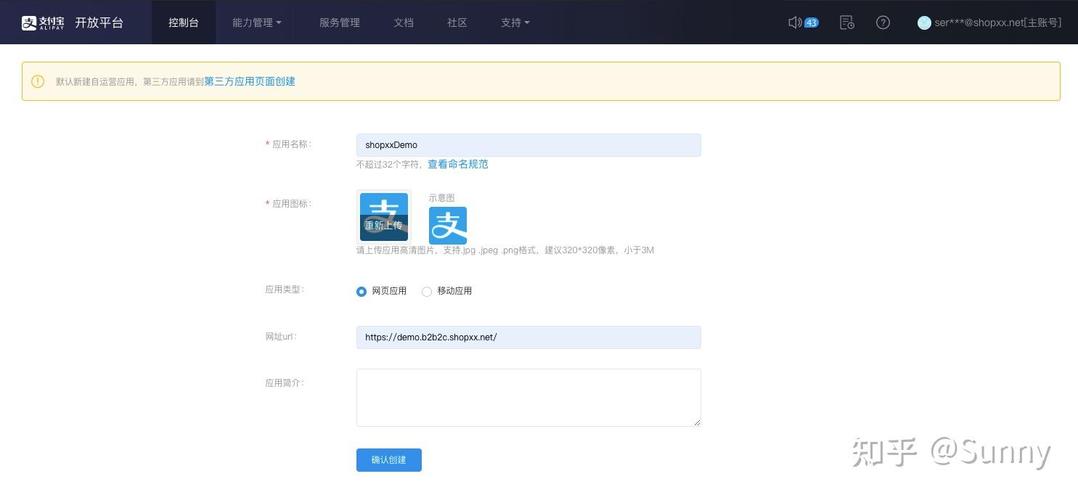
Task: Click the 确认创建 button
Action: click(389, 460)
